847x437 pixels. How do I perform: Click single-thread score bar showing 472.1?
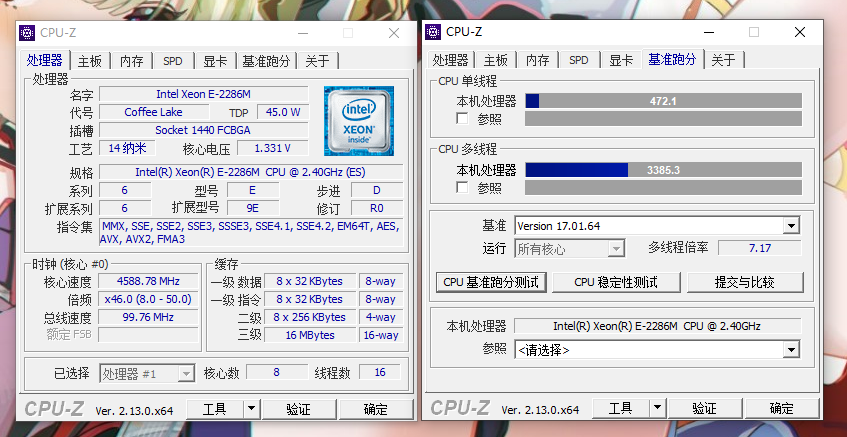(x=663, y=101)
